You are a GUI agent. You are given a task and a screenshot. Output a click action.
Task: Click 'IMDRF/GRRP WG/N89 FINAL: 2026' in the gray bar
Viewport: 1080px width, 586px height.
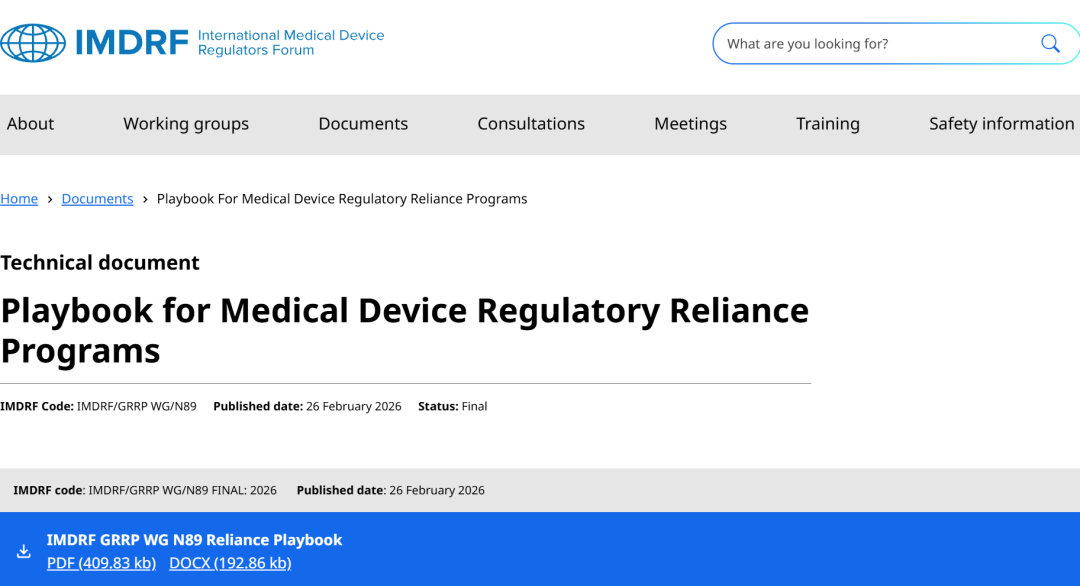click(183, 490)
